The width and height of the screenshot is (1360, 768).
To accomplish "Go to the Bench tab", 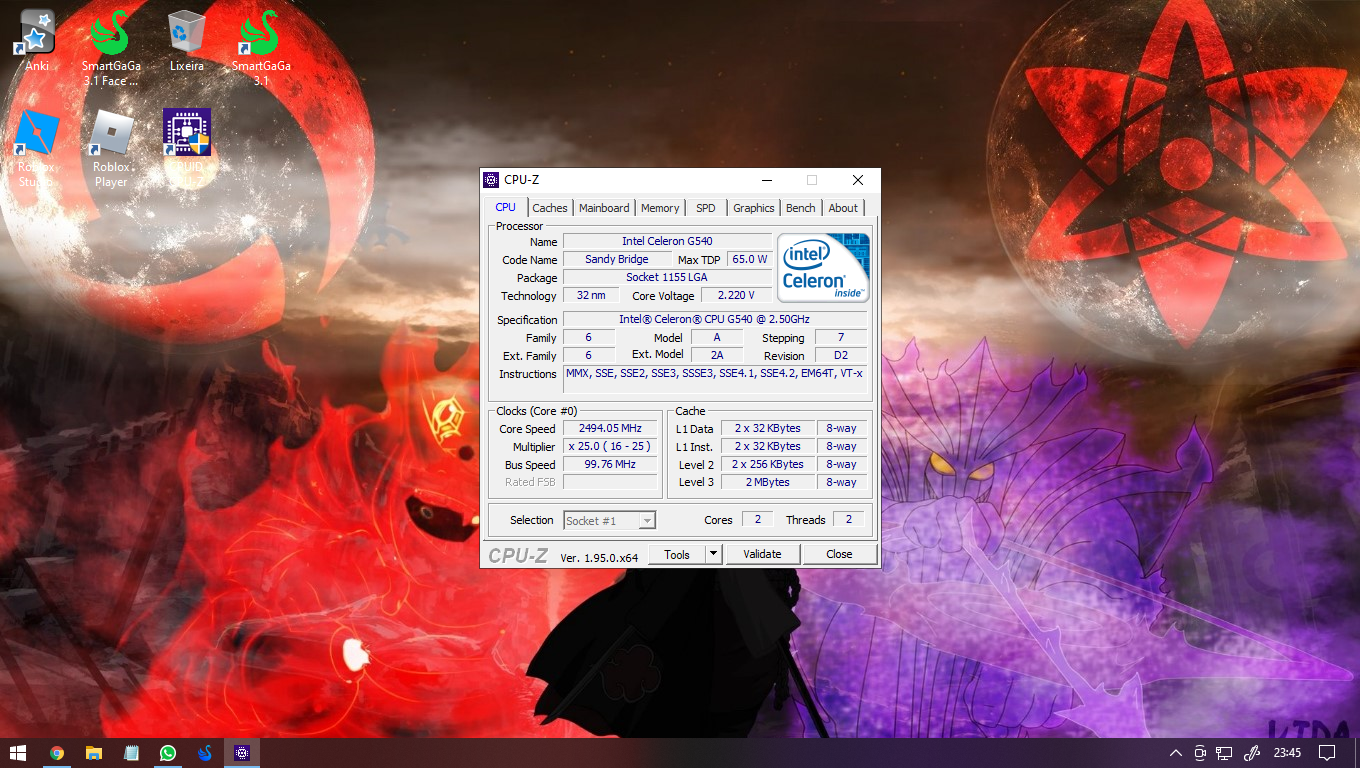I will click(800, 208).
